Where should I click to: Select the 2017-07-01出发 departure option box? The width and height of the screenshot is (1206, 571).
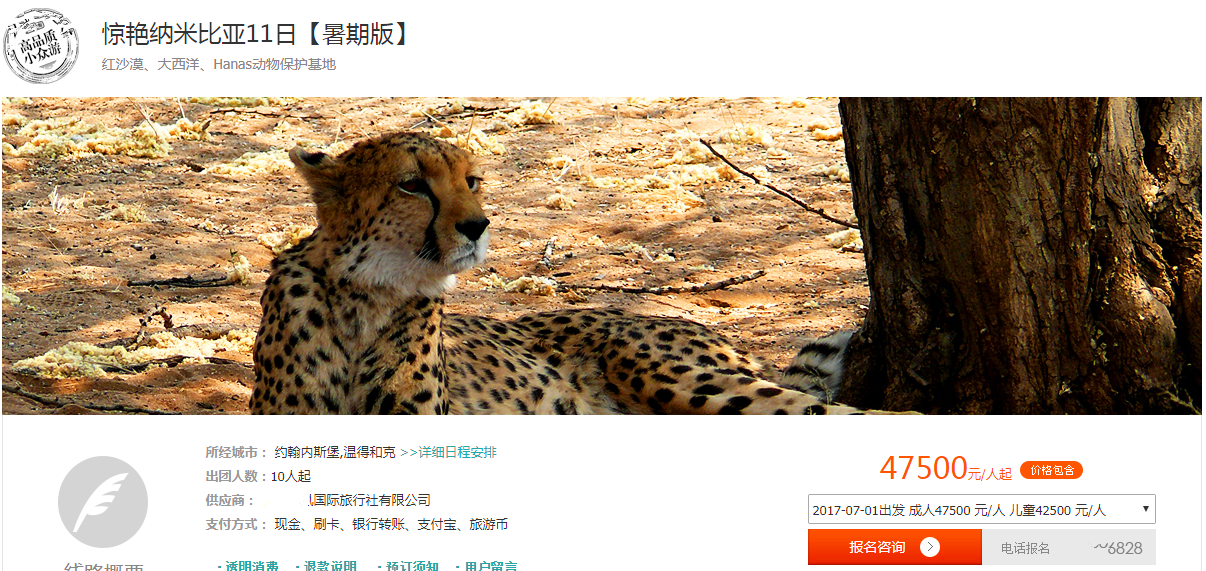point(982,509)
